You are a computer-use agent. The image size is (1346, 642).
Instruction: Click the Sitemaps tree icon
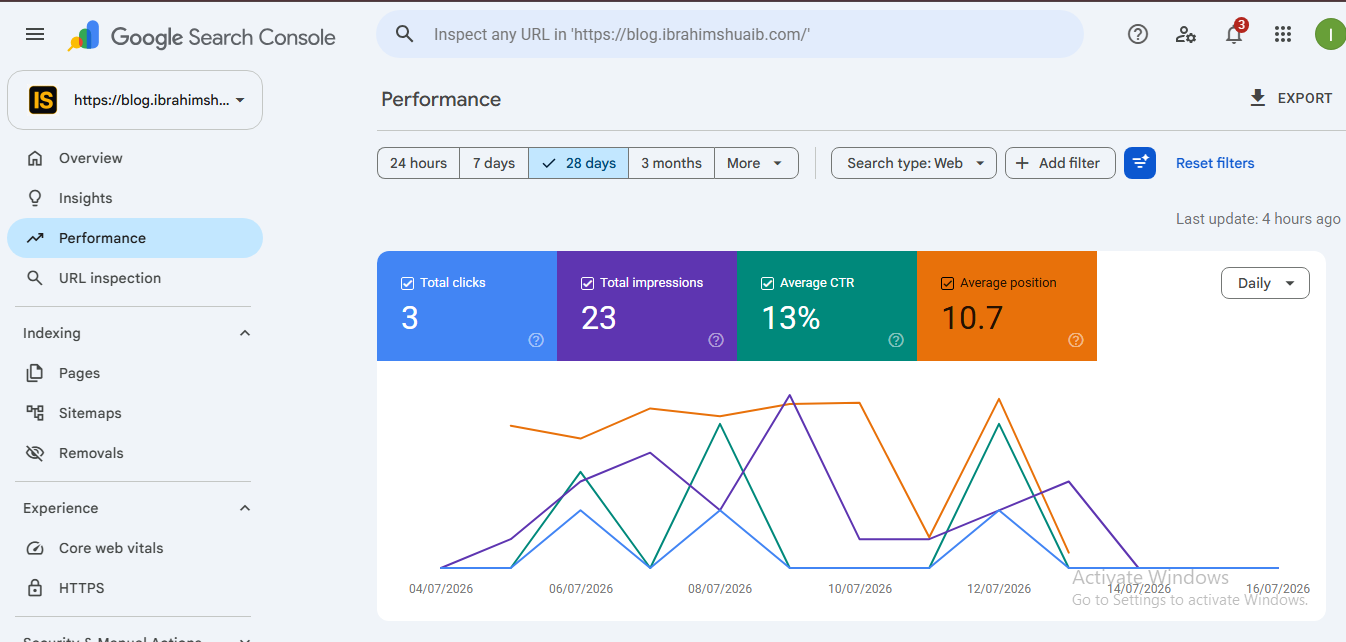(35, 413)
